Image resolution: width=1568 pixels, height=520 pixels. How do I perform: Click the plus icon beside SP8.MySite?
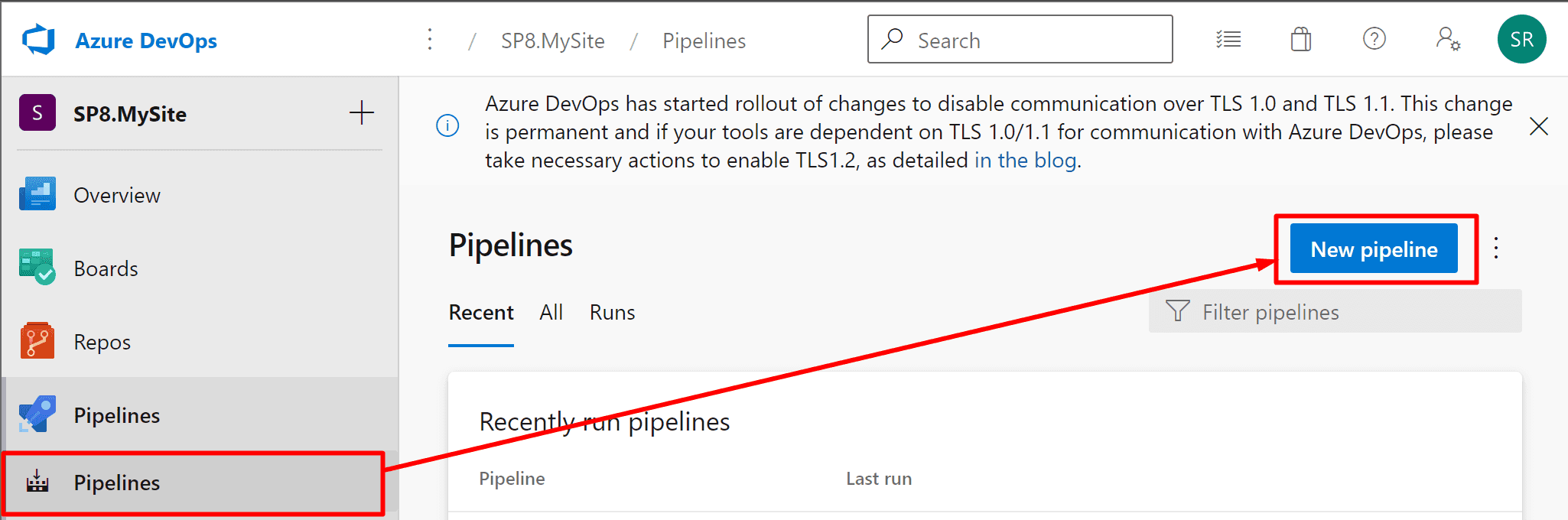[x=362, y=113]
